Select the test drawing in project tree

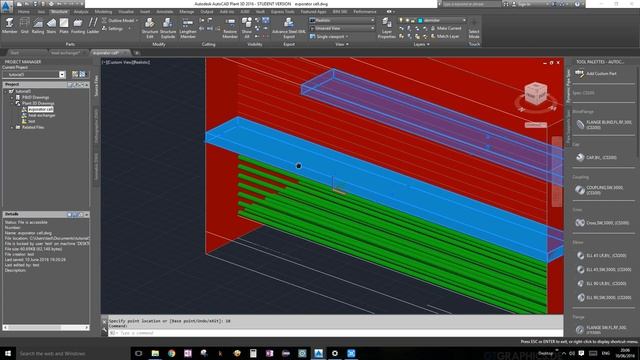[x=31, y=121]
